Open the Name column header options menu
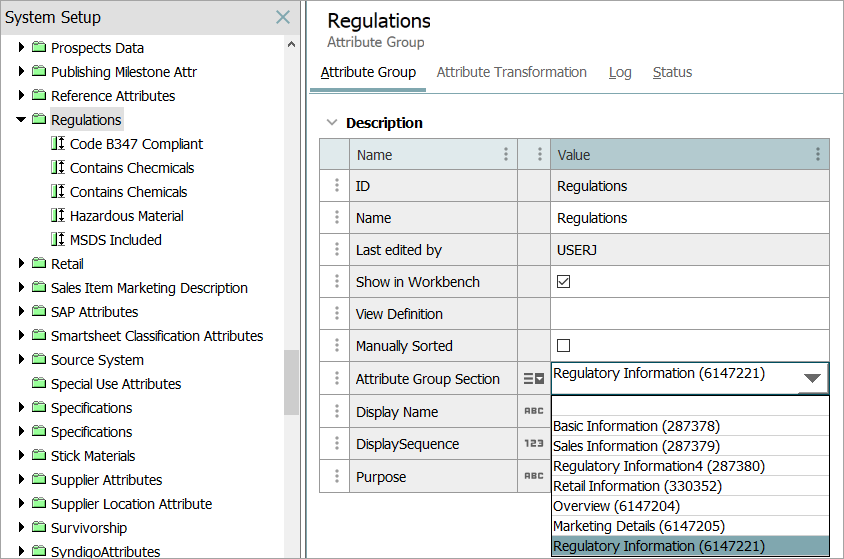Viewport: 844px width, 559px height. click(505, 154)
